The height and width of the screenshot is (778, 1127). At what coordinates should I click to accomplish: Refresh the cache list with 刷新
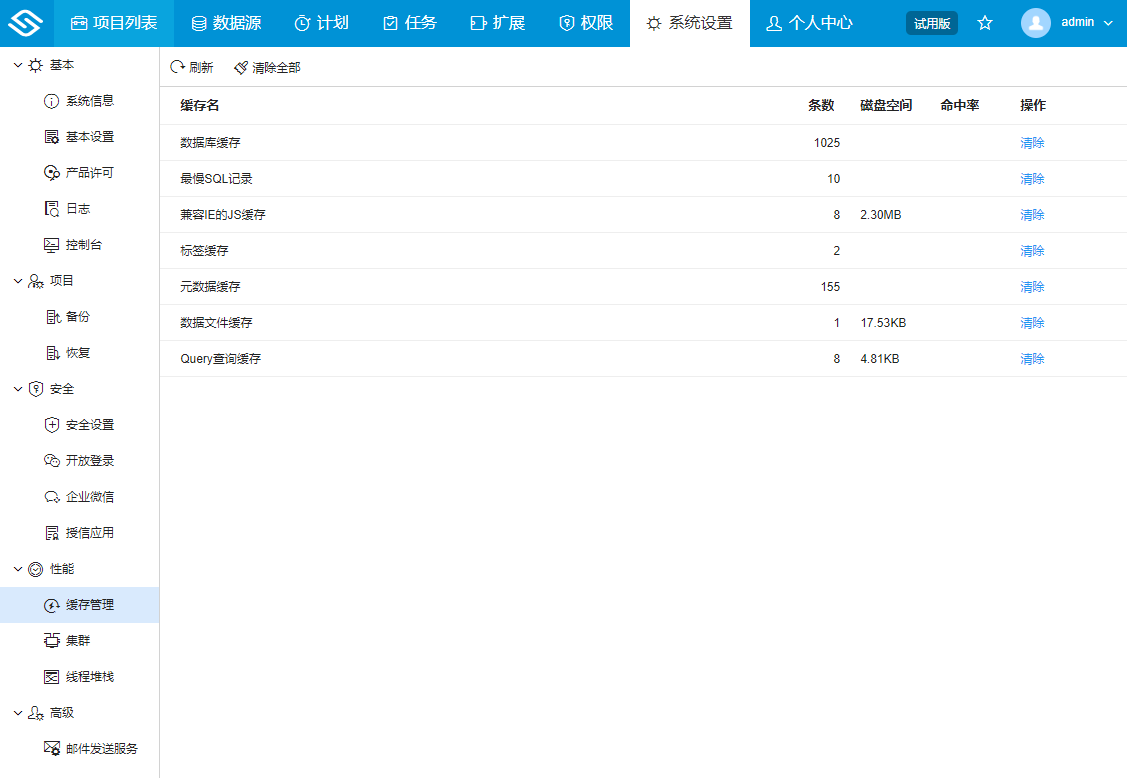click(x=194, y=67)
